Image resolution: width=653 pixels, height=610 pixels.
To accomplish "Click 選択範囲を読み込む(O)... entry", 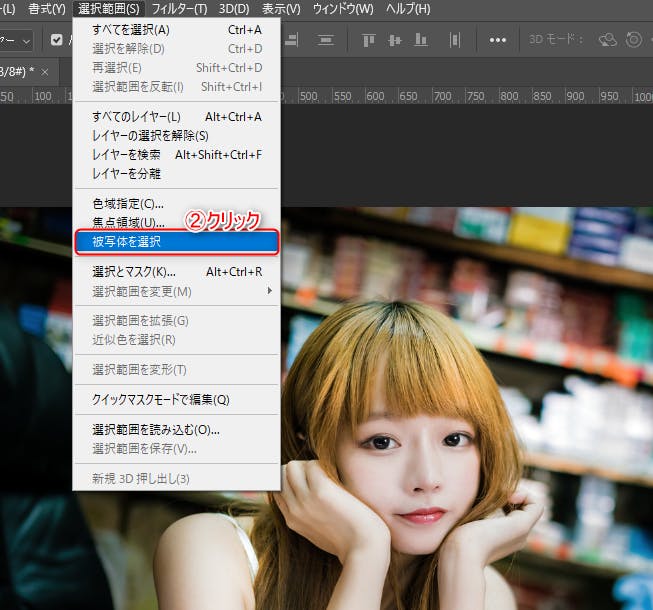I will click(155, 430).
